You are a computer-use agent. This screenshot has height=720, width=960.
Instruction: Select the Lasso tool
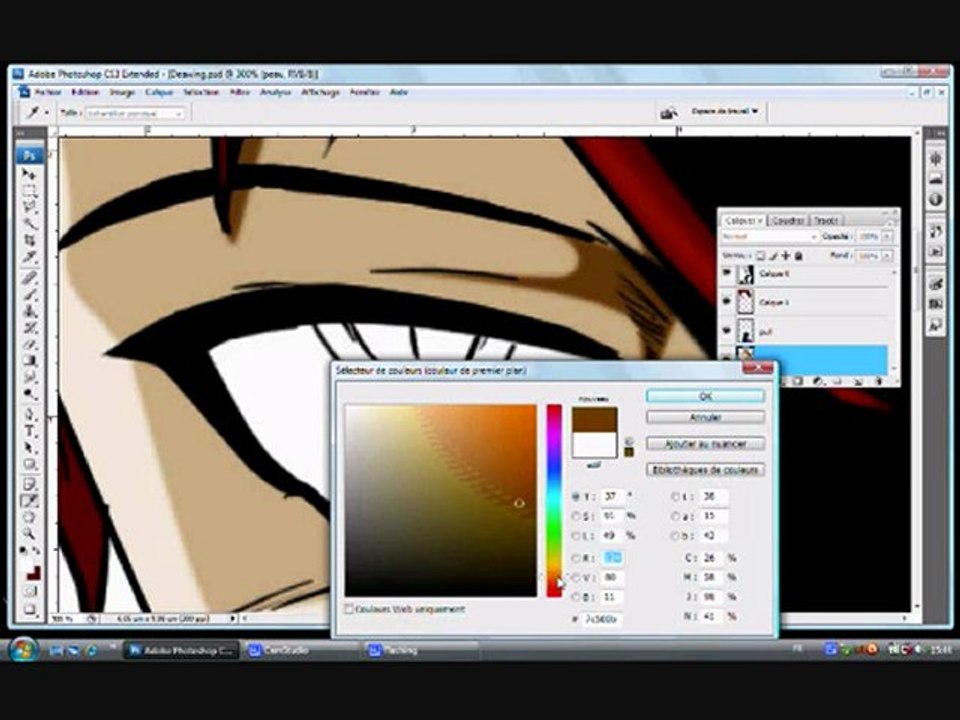[29, 208]
